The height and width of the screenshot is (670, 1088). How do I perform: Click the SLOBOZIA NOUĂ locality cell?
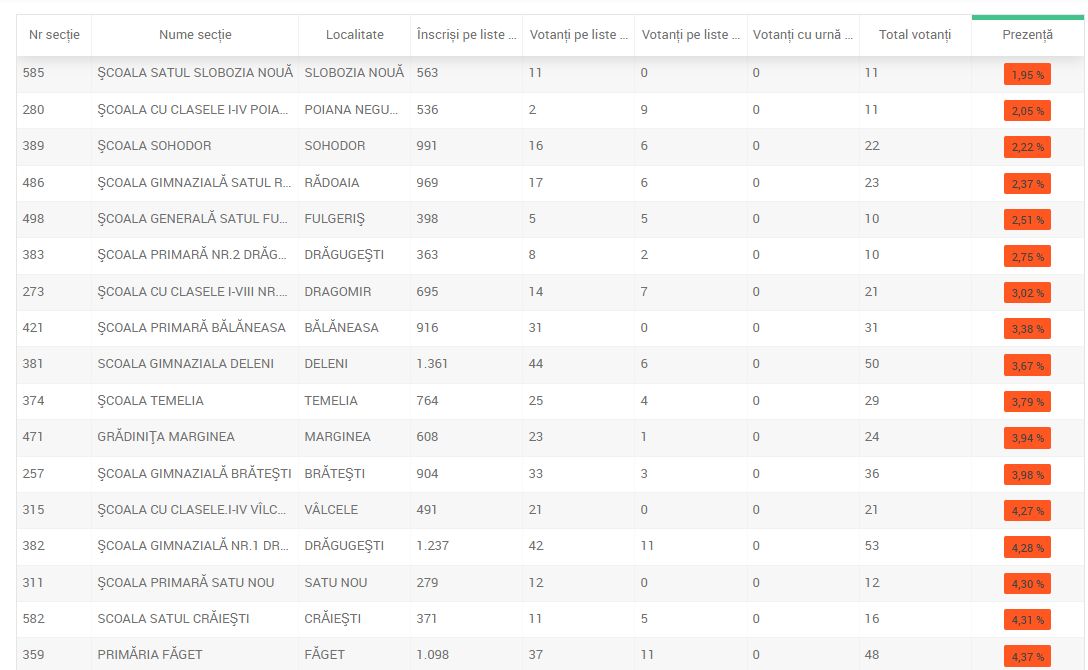[x=354, y=73]
